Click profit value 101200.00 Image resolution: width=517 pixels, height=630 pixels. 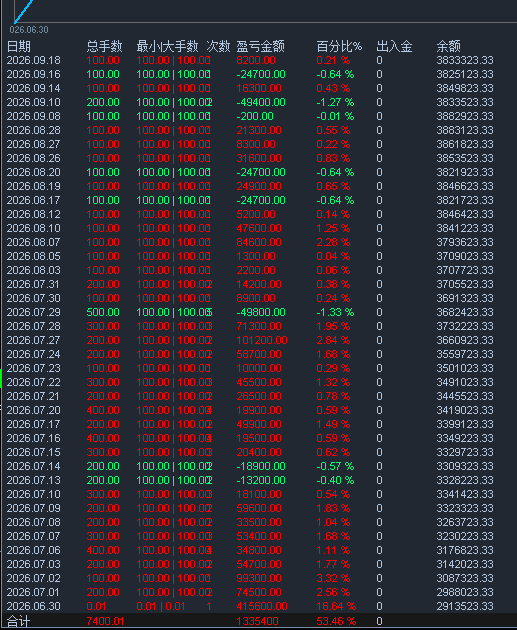tap(262, 340)
